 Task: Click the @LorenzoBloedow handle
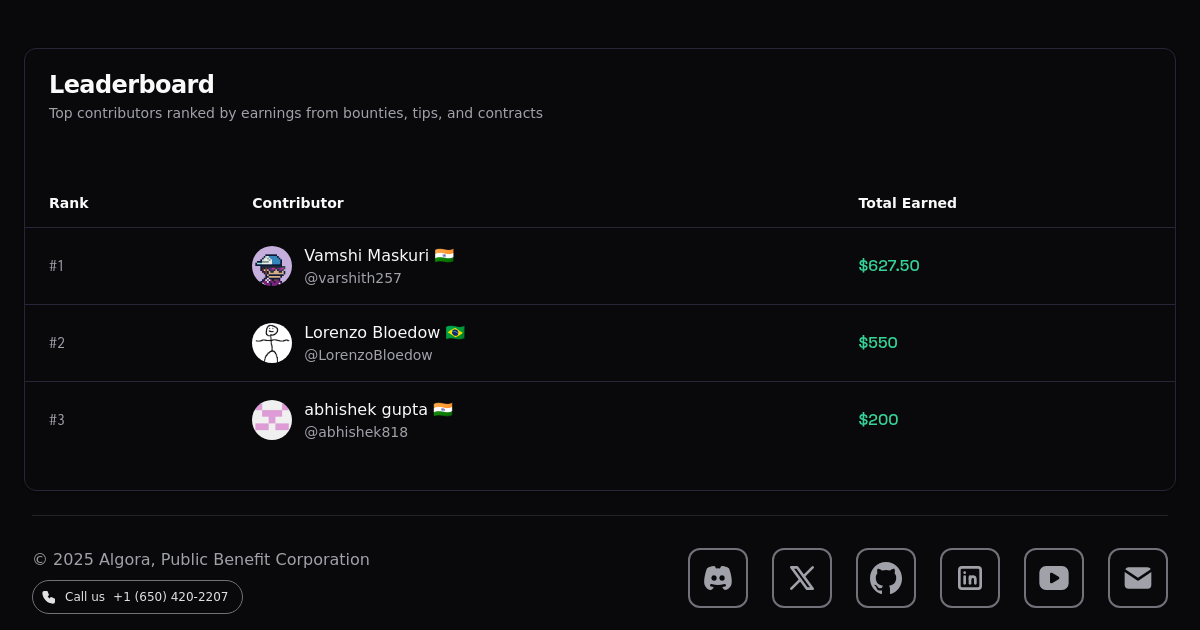(368, 355)
